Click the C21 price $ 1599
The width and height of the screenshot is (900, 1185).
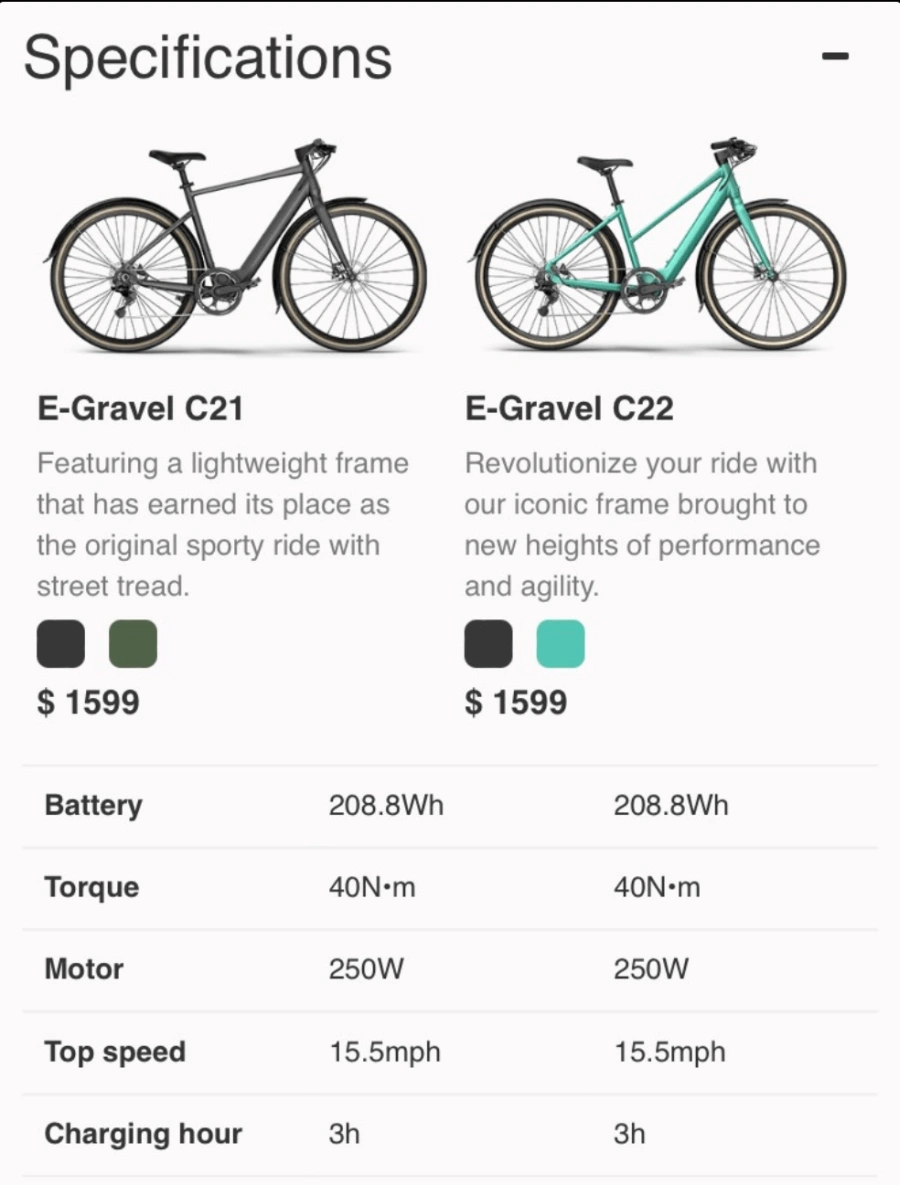coord(88,702)
